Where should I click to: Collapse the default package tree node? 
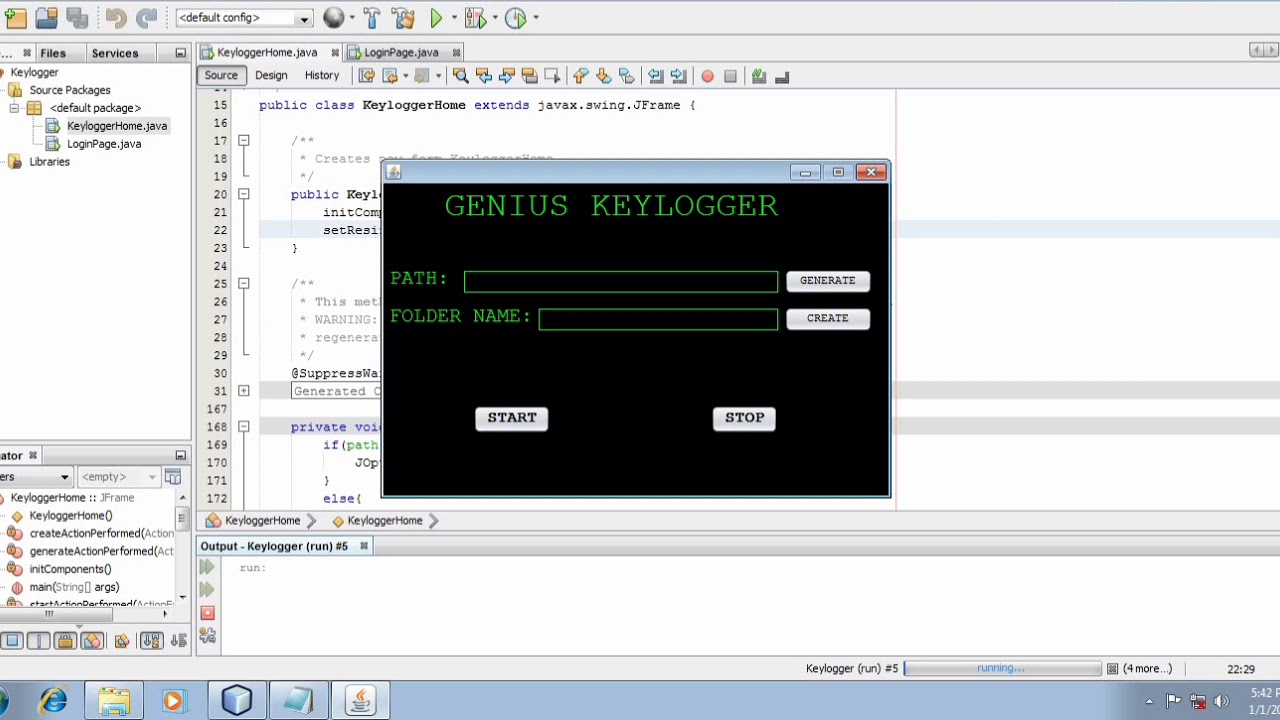15,108
